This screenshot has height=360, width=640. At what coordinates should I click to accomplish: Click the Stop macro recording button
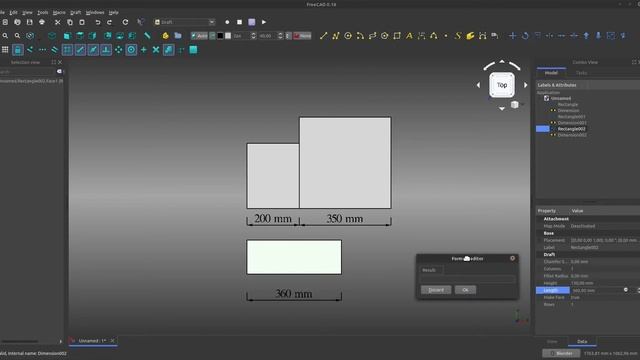pos(240,22)
